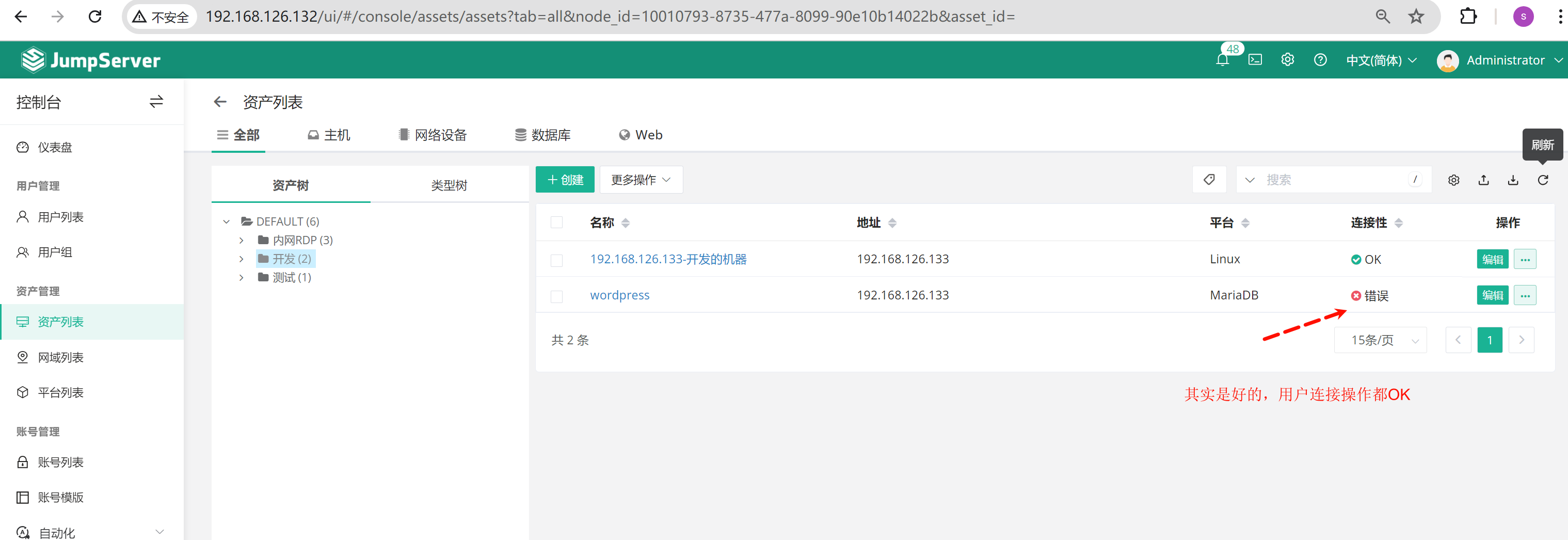Open table column settings gear icon
The width and height of the screenshot is (1568, 540).
point(1453,180)
